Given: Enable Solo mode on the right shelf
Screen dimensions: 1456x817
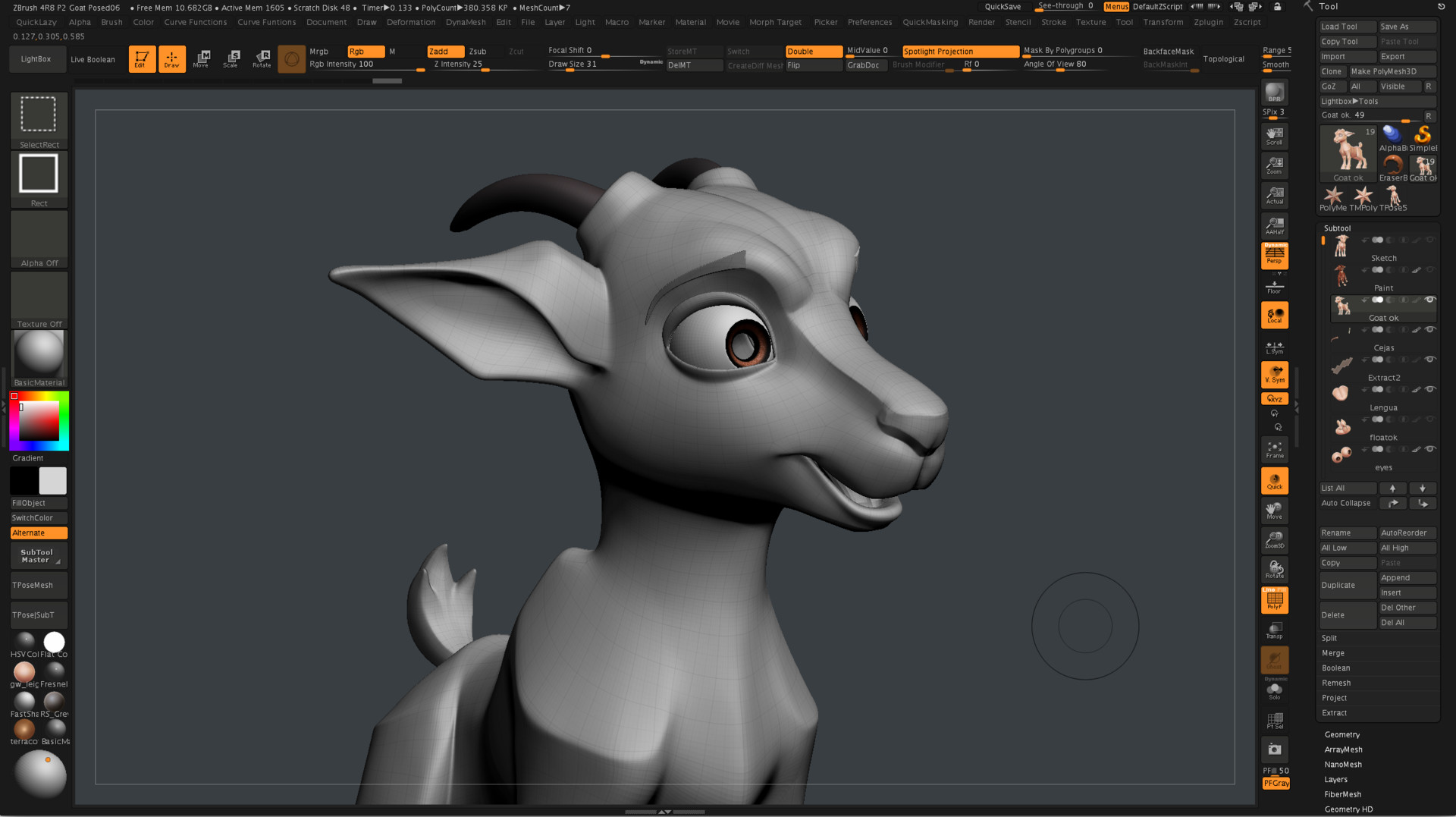Looking at the screenshot, I should pos(1274,689).
